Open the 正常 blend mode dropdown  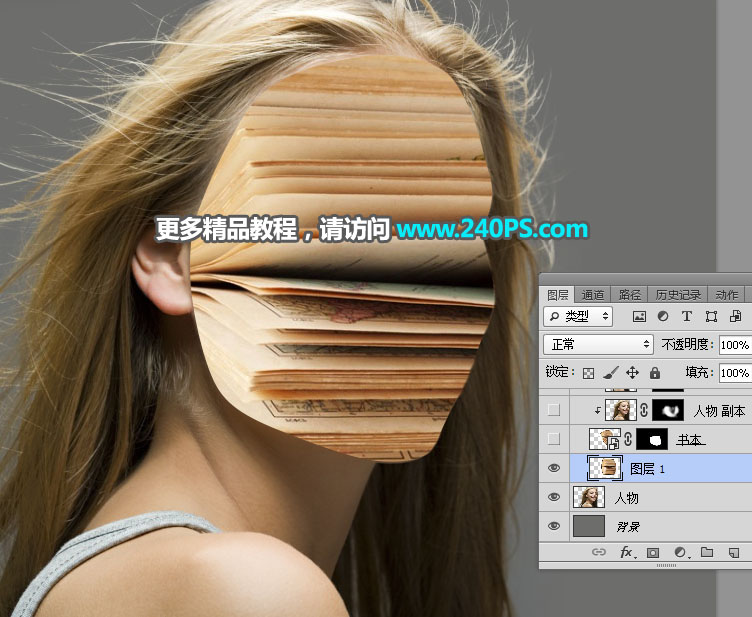(x=599, y=344)
